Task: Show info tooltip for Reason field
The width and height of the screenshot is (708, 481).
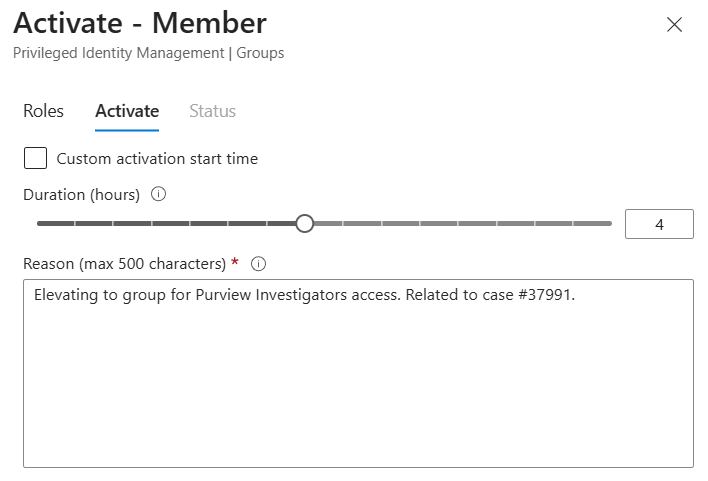Action: pyautogui.click(x=258, y=264)
